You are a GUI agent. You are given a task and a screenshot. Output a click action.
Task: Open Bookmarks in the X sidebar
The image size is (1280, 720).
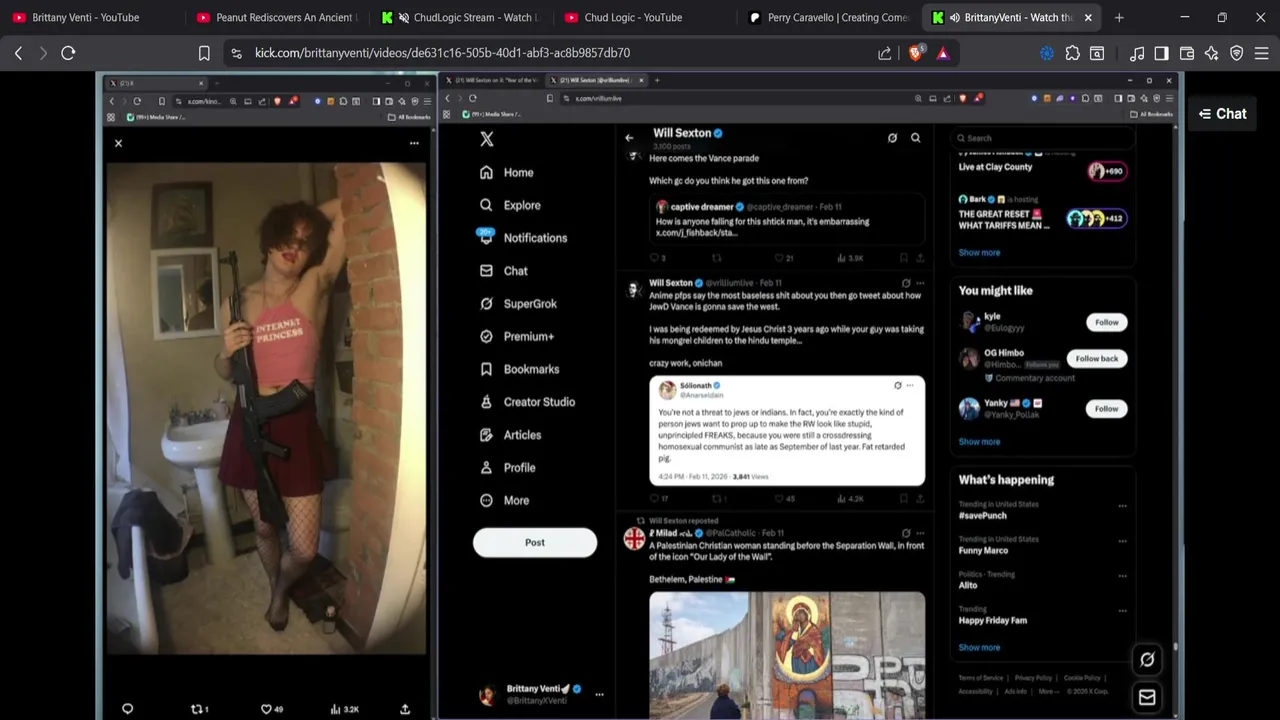coord(519,369)
